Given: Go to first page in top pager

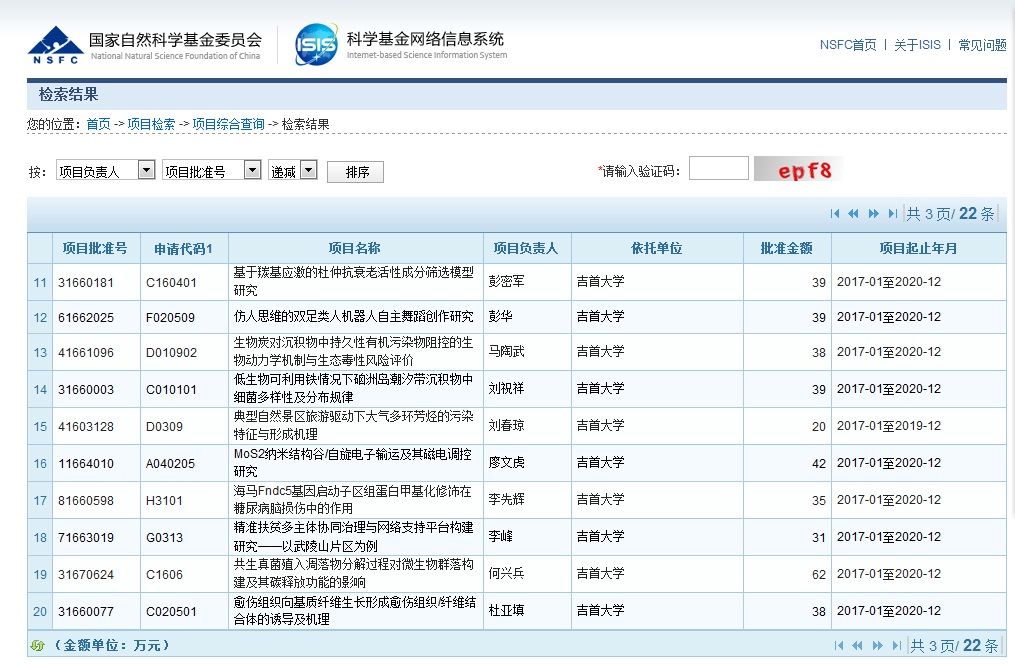Looking at the screenshot, I should click(834, 214).
